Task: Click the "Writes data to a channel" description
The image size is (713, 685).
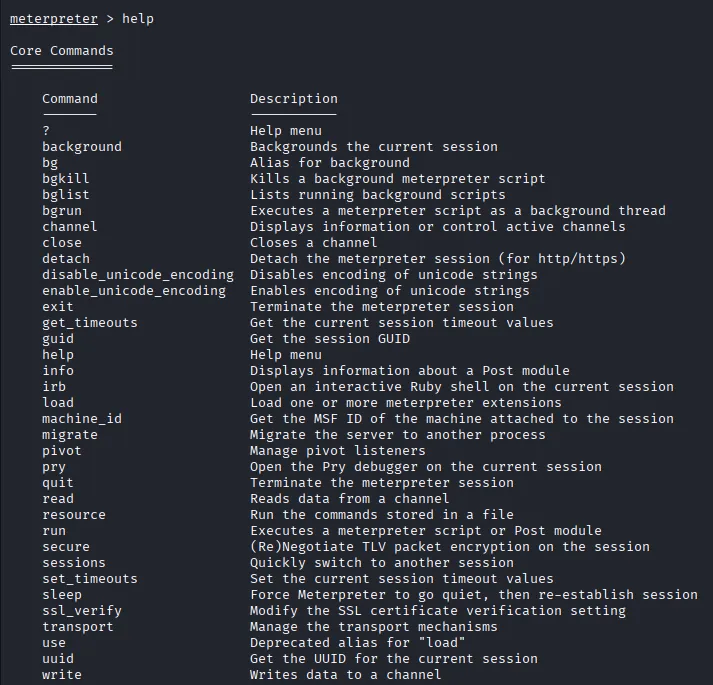Action: click(x=346, y=675)
